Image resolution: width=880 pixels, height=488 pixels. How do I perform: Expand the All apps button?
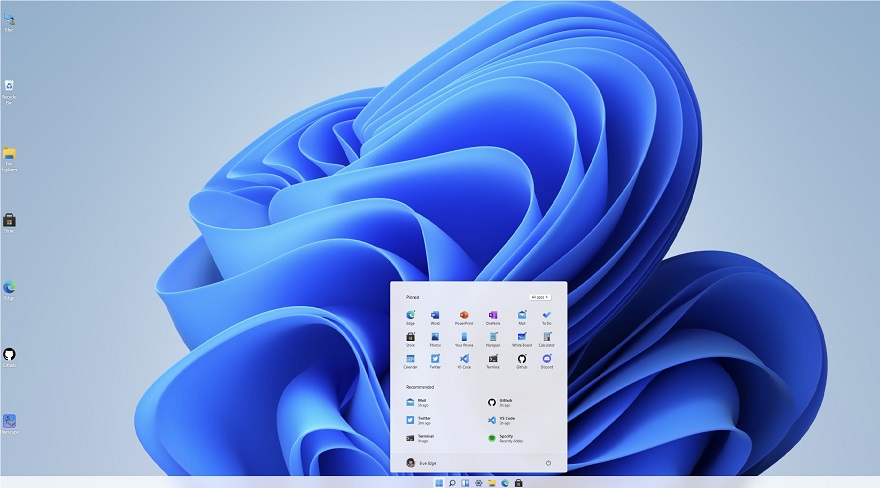(540, 297)
